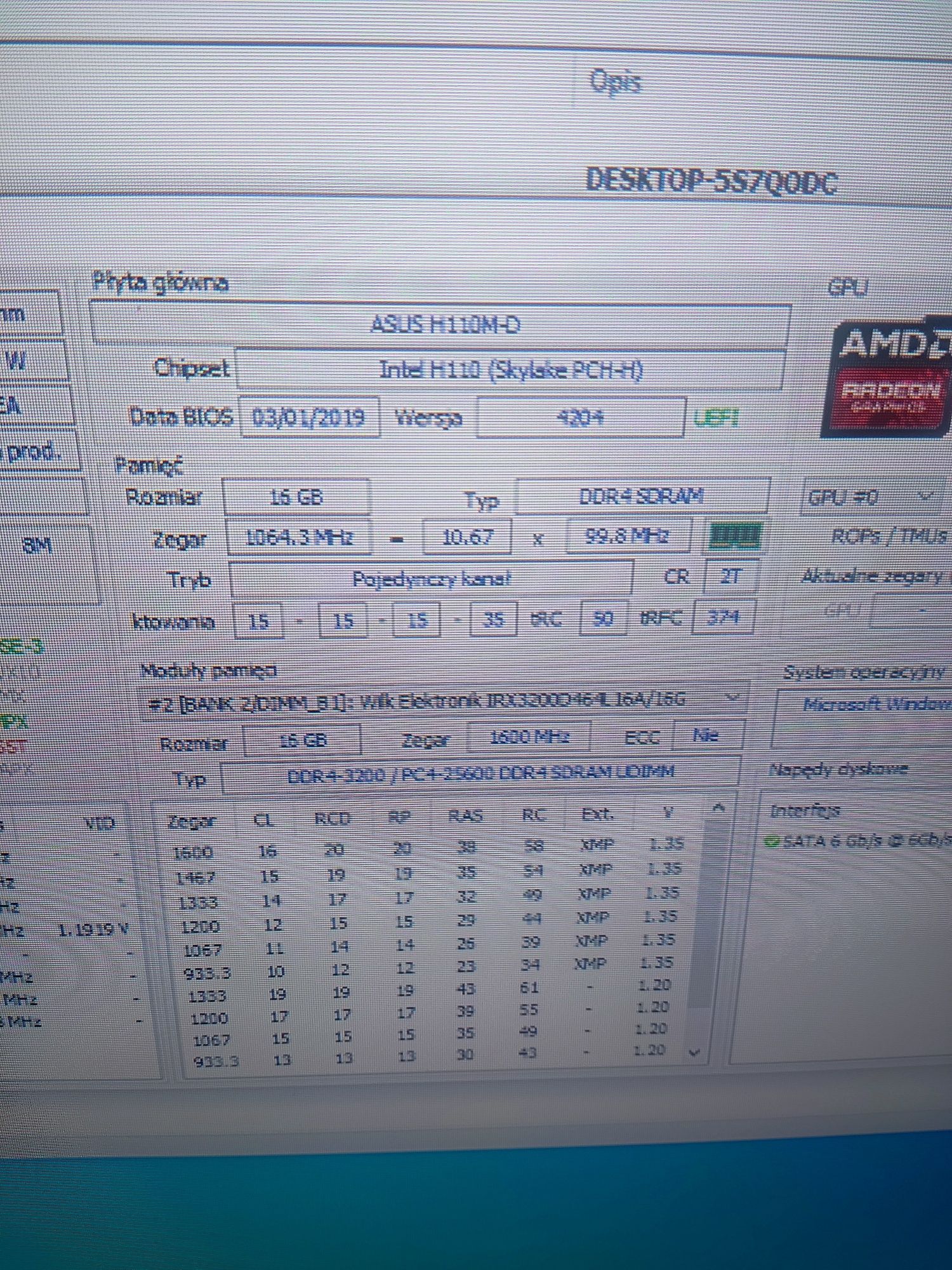Viewport: 952px width, 1270px height.
Task: Click the Opis column header
Action: click(x=615, y=82)
